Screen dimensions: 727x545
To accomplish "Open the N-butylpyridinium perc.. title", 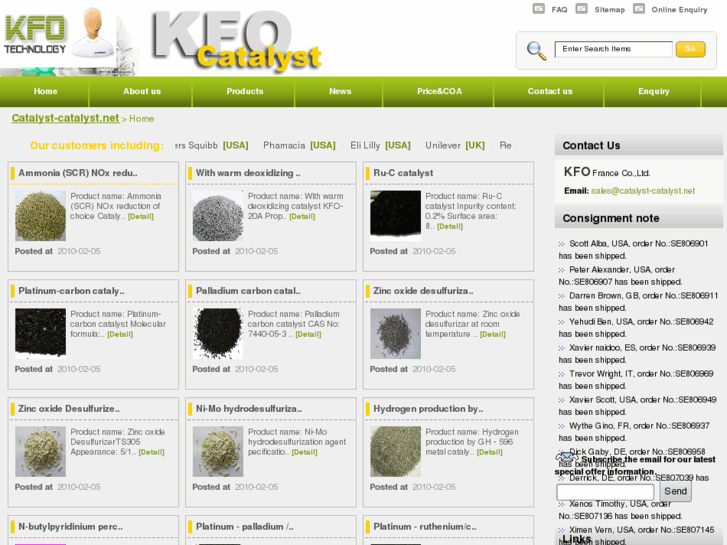I will 70,526.
